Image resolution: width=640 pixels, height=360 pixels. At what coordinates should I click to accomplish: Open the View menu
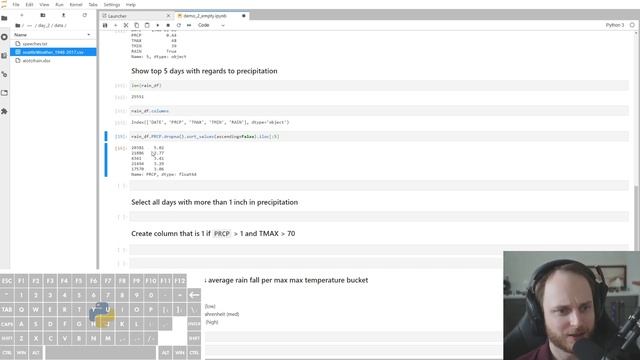tap(44, 4)
